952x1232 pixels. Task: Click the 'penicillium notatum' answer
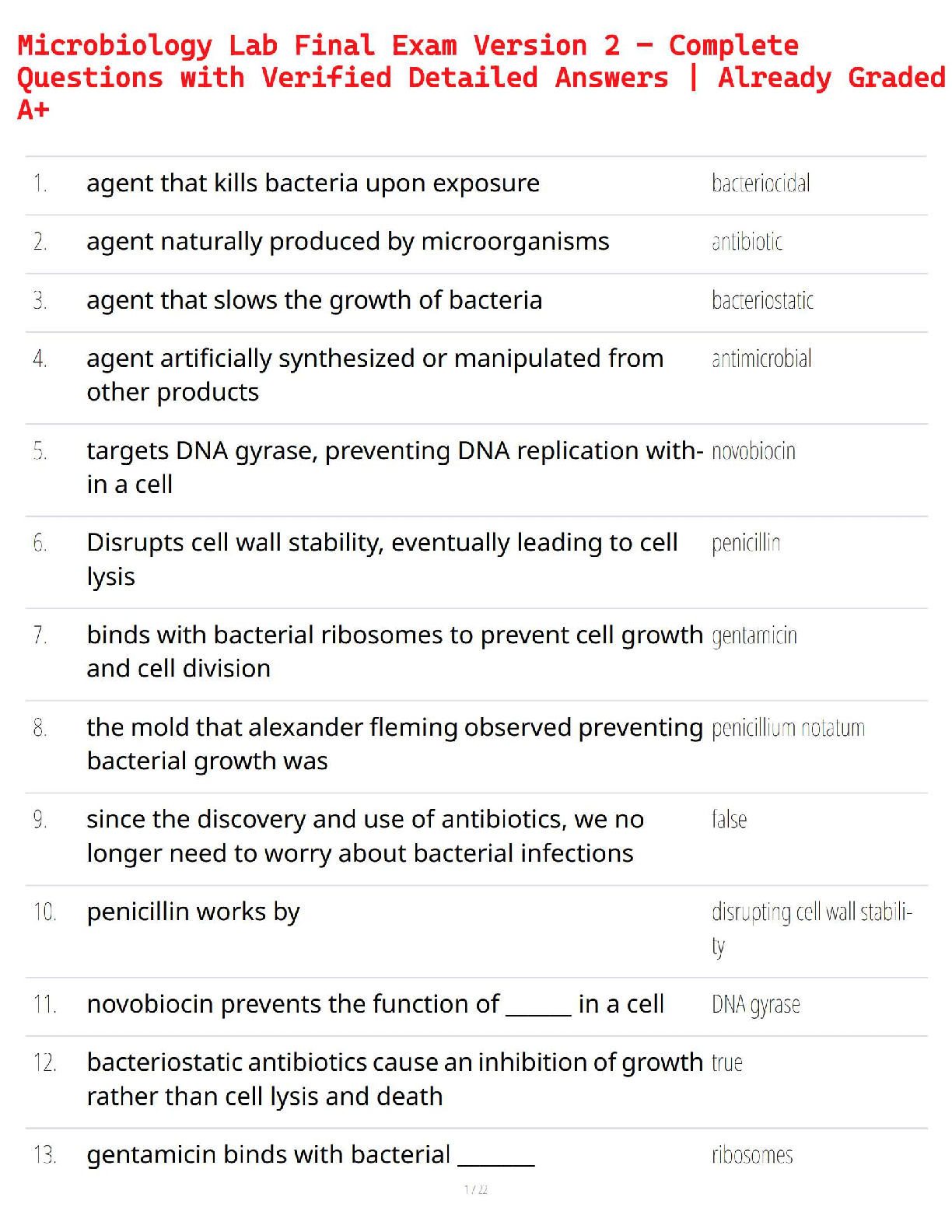788,728
